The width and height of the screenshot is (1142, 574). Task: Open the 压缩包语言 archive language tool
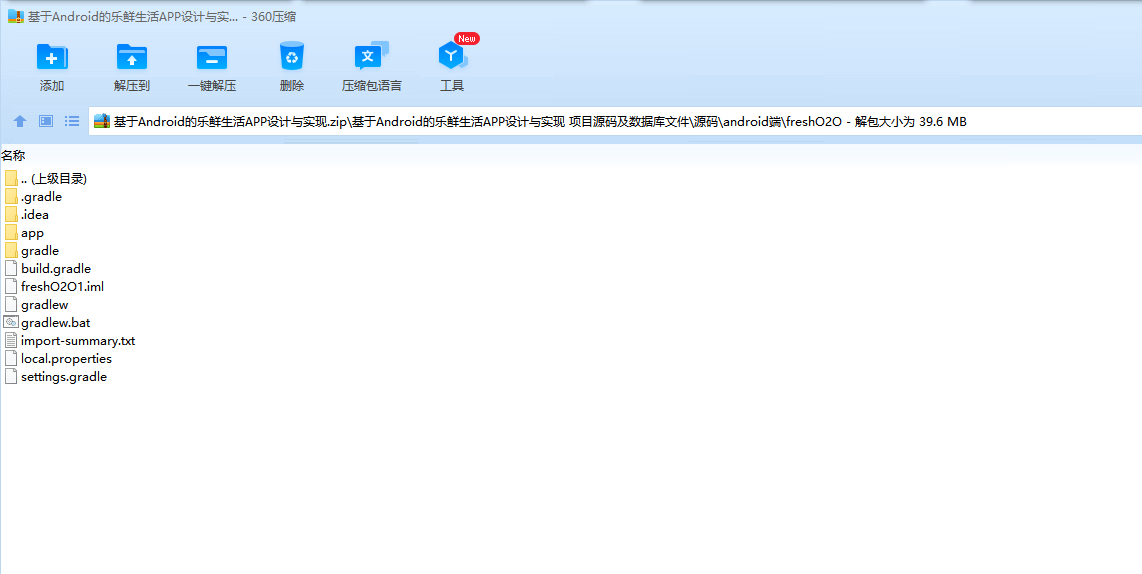coord(371,56)
